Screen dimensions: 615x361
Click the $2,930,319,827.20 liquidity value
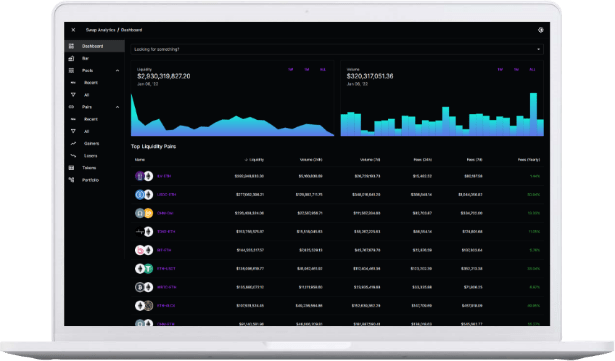click(x=164, y=76)
